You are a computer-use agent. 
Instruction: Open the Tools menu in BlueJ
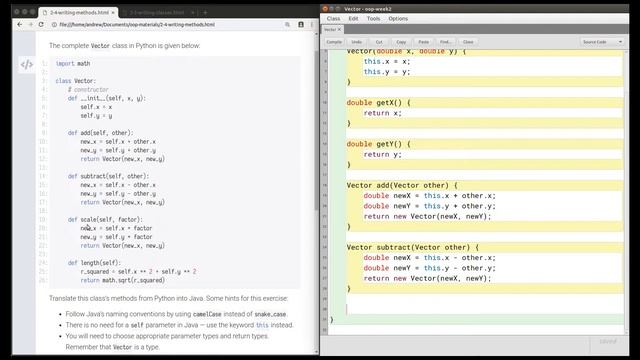tap(373, 19)
